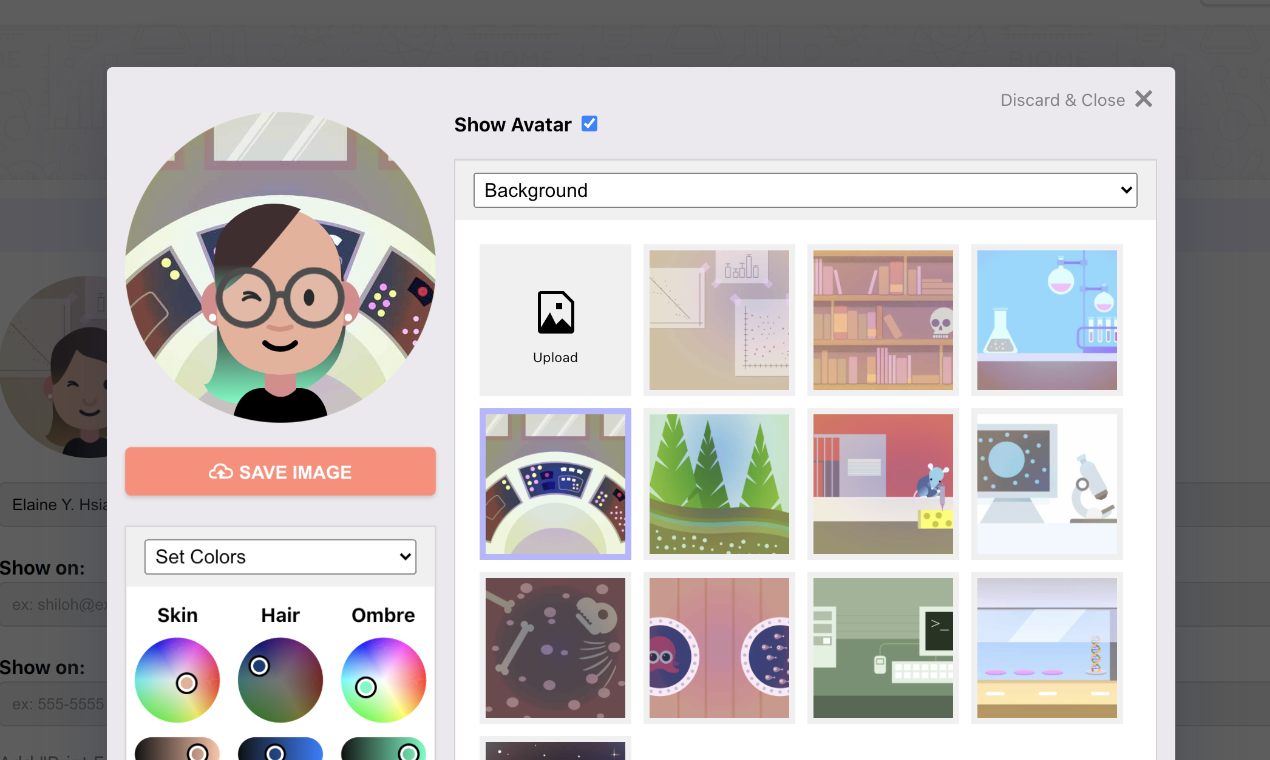The image size is (1270, 760).
Task: Click the phone field with 555-5555 placeholder
Action: click(x=53, y=705)
